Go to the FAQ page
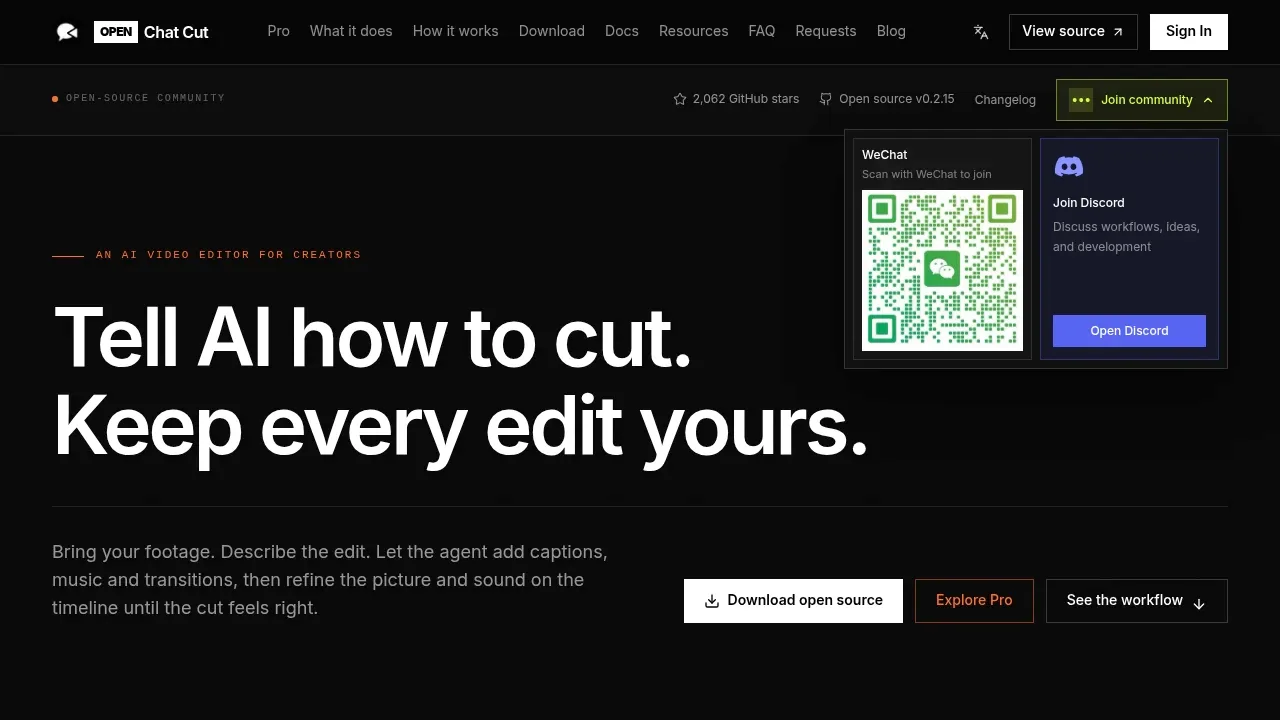This screenshot has width=1280, height=720. [x=762, y=31]
